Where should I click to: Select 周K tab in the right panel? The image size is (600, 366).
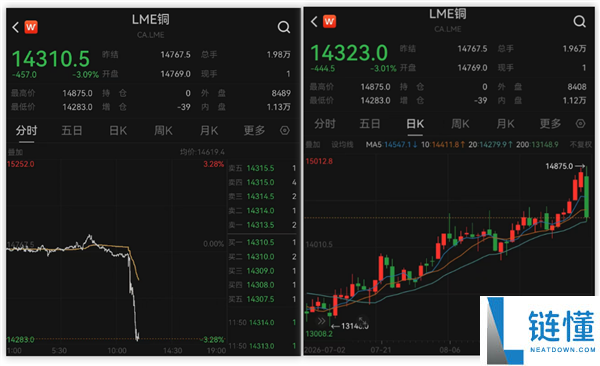pos(460,124)
